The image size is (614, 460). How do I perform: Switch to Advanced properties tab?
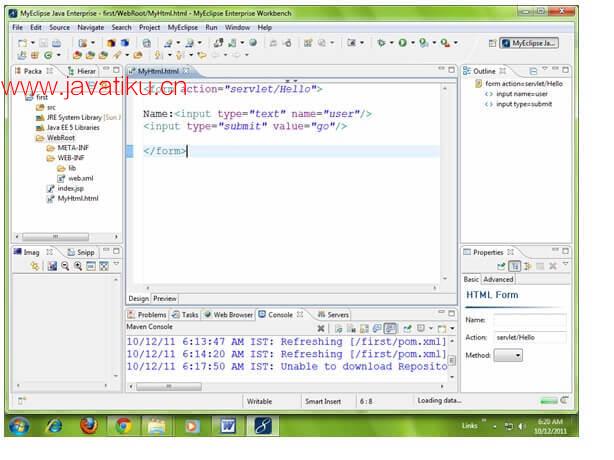[x=498, y=280]
